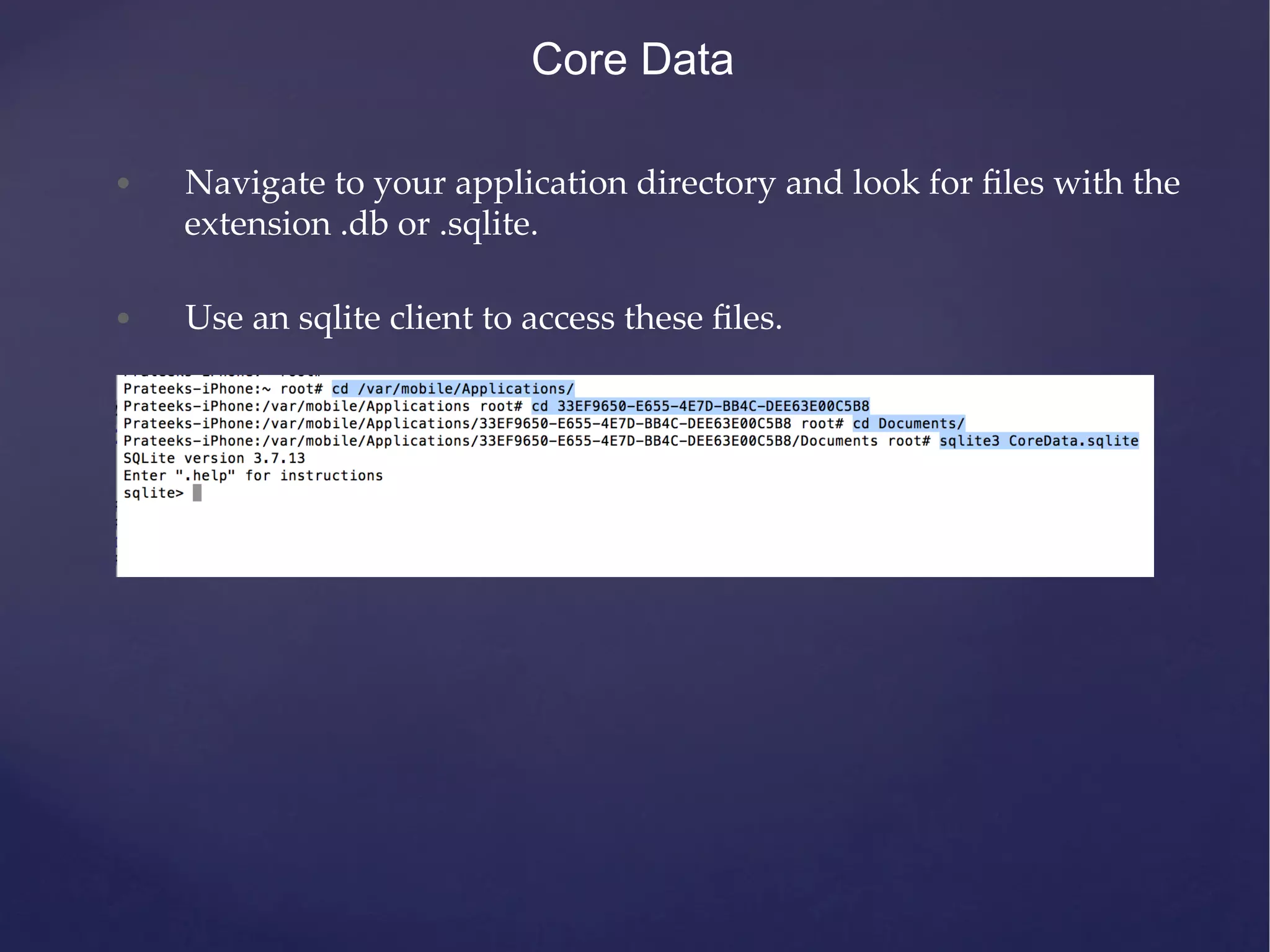Click the 'Use an sqlite client' bullet text

(484, 318)
